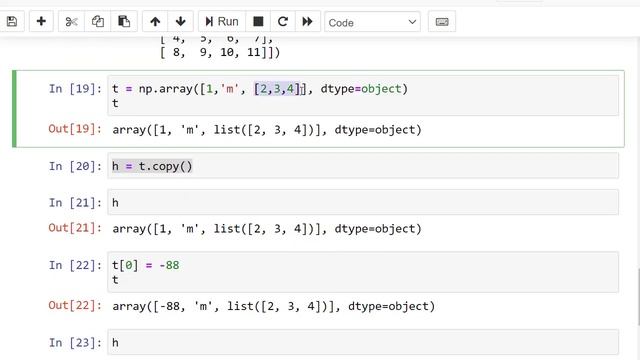Click the Out[21] array output text
Viewport: 640px width, 360px height.
[x=267, y=229]
